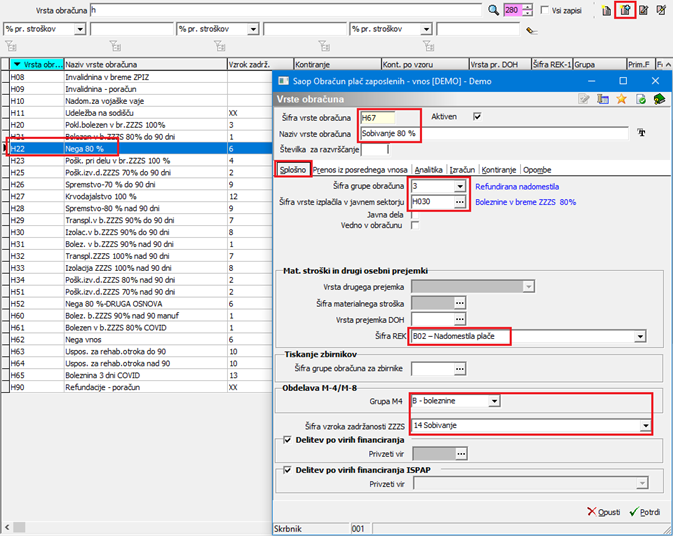673x536 pixels.
Task: Click the green book help icon
Action: click(659, 99)
